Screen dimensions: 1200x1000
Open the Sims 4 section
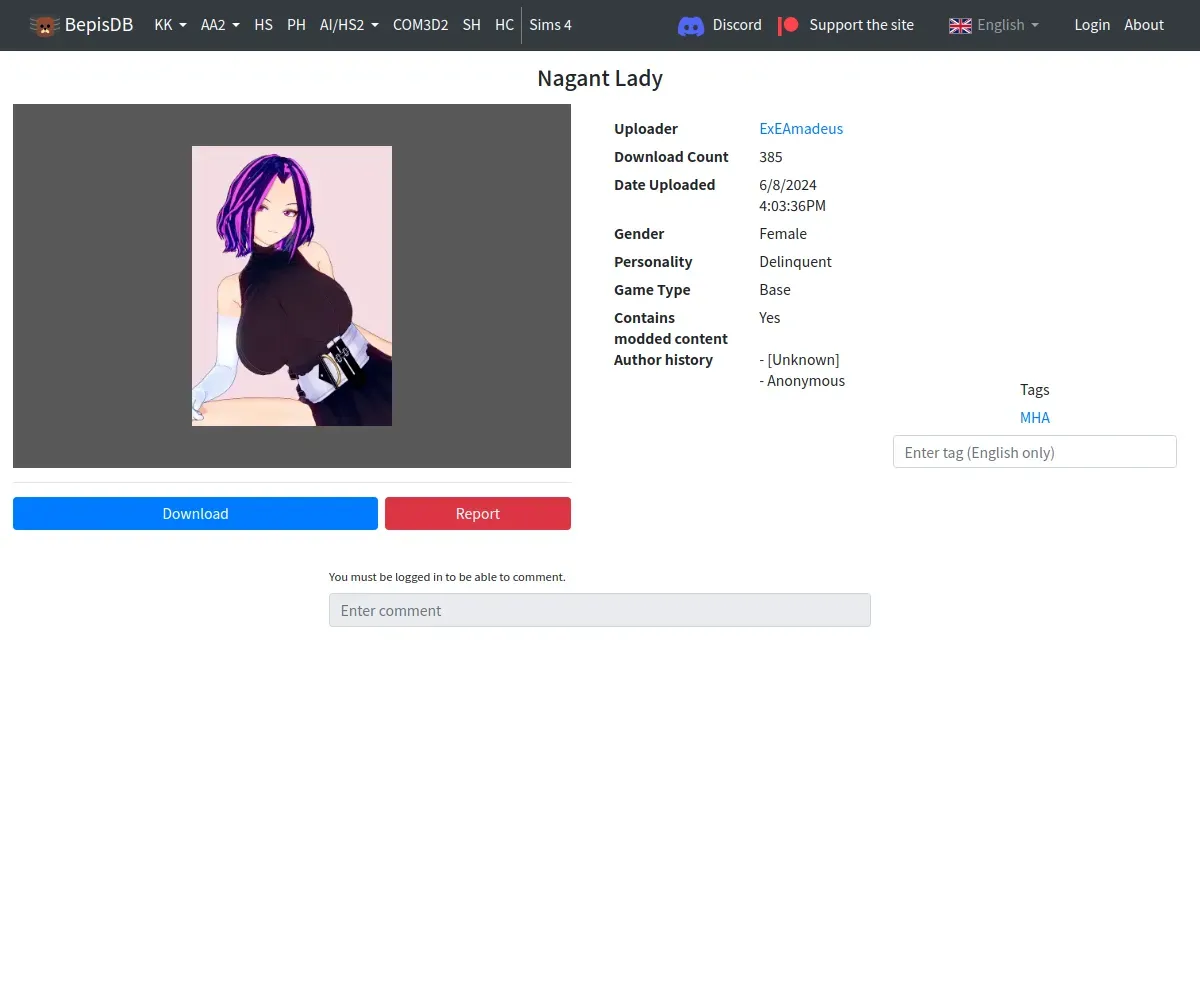[x=551, y=25]
